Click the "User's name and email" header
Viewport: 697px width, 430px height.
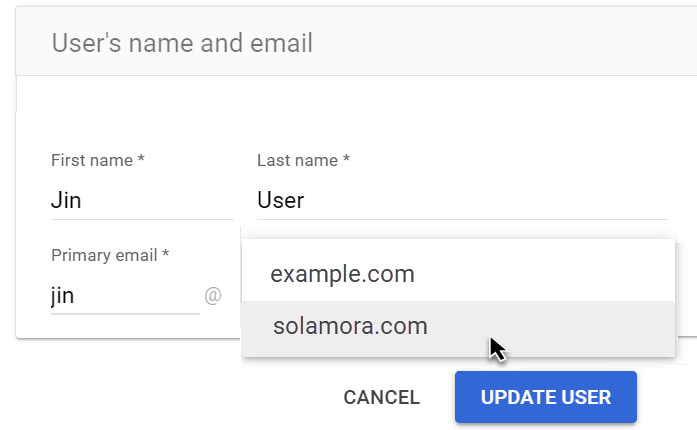(182, 43)
